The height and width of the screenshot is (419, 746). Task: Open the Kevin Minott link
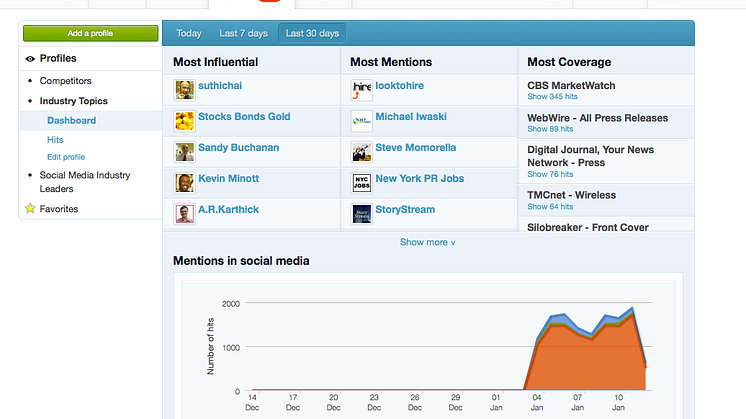pos(228,178)
